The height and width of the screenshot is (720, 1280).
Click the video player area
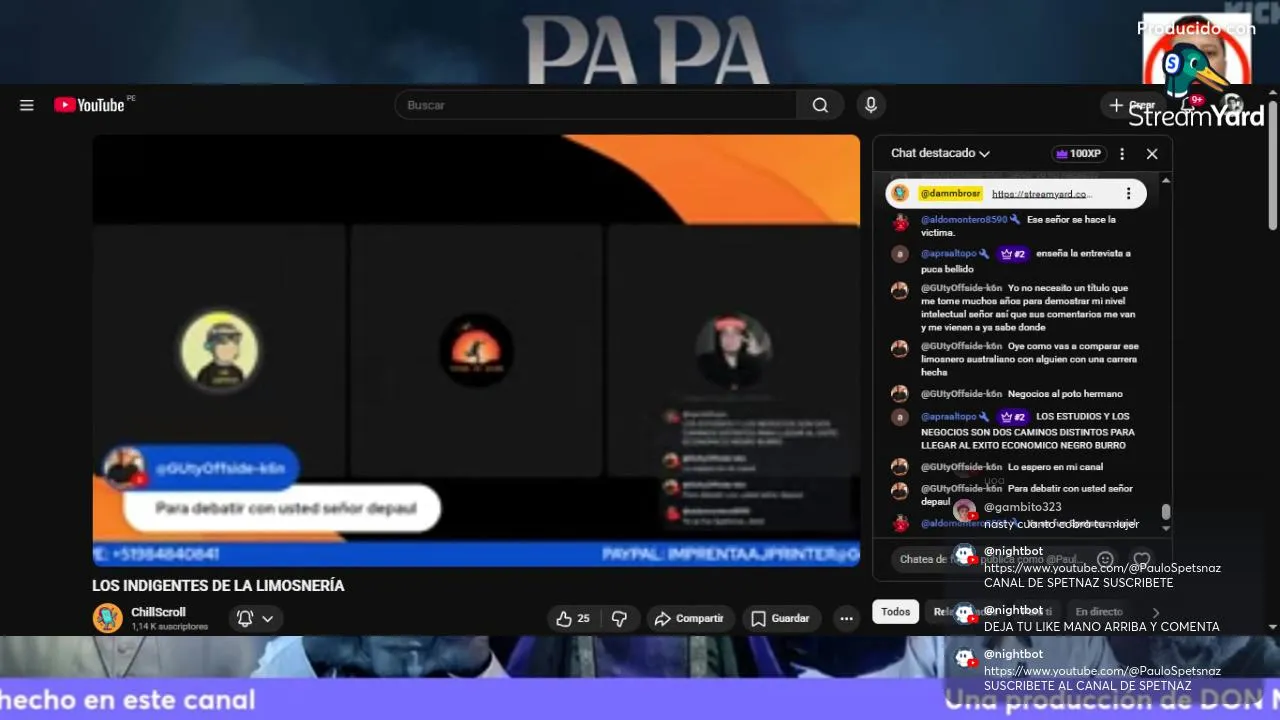click(x=476, y=350)
